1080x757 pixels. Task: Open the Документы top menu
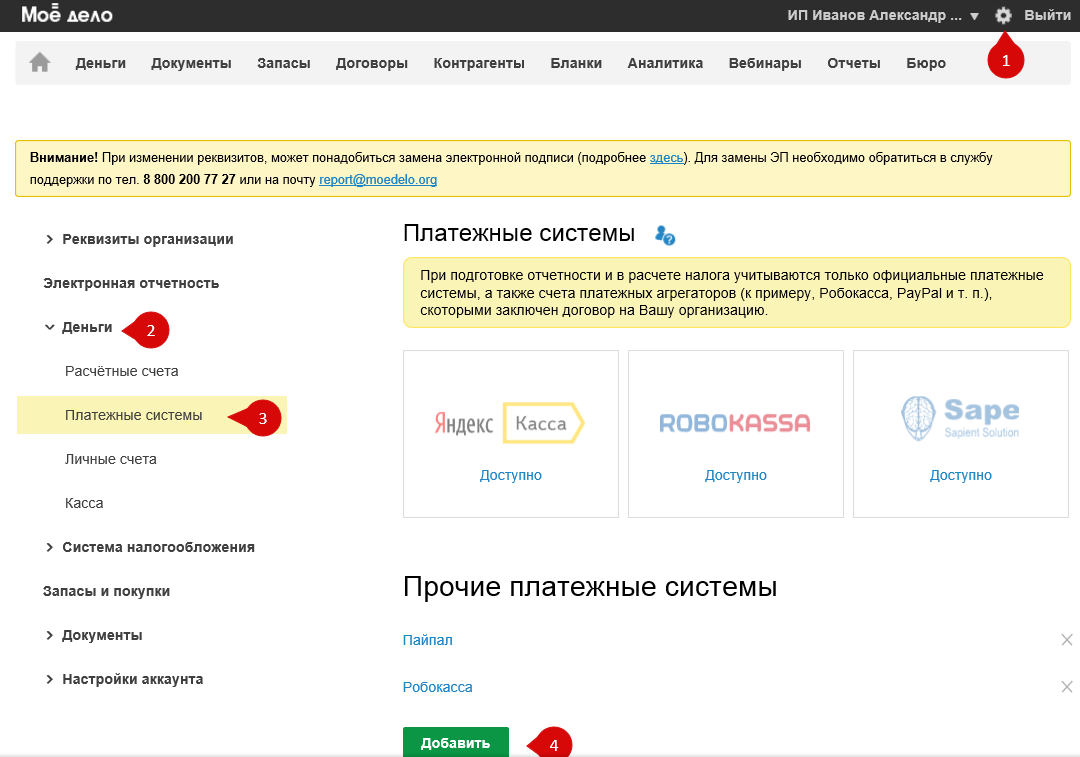[191, 63]
